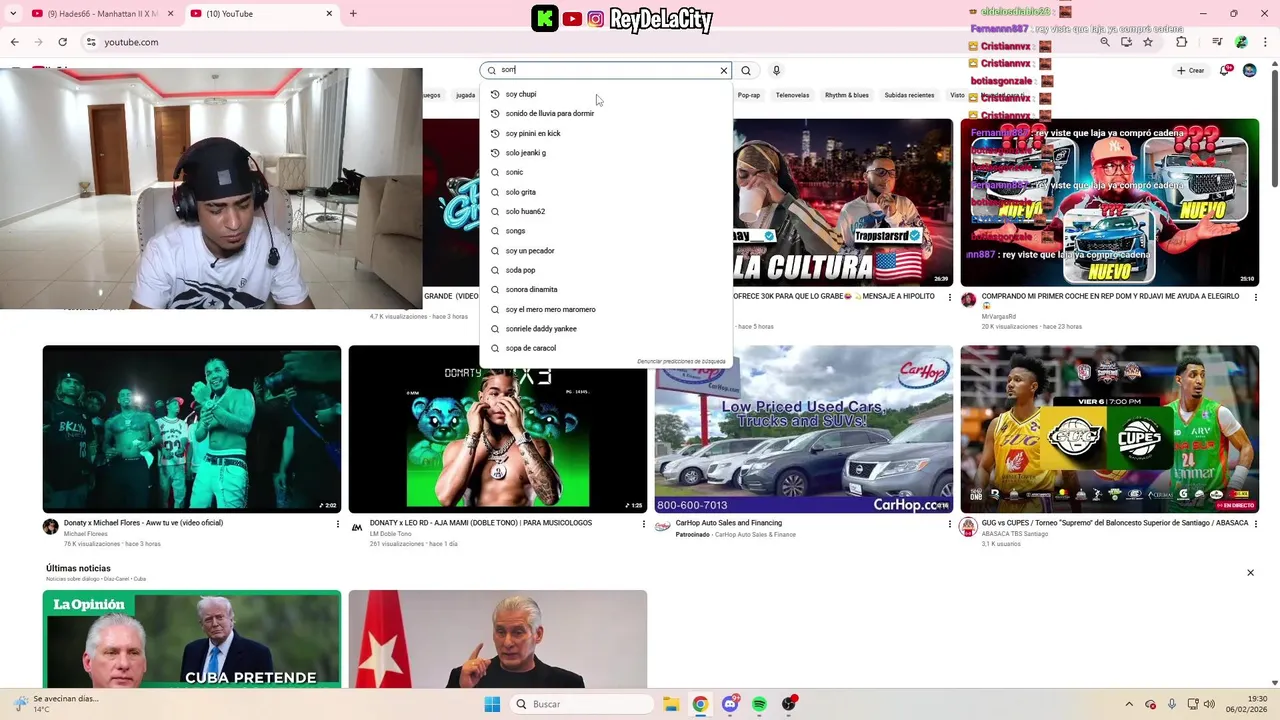Pick suggestion 'soy un pecador'
Image resolution: width=1280 pixels, height=720 pixels.
(x=606, y=251)
